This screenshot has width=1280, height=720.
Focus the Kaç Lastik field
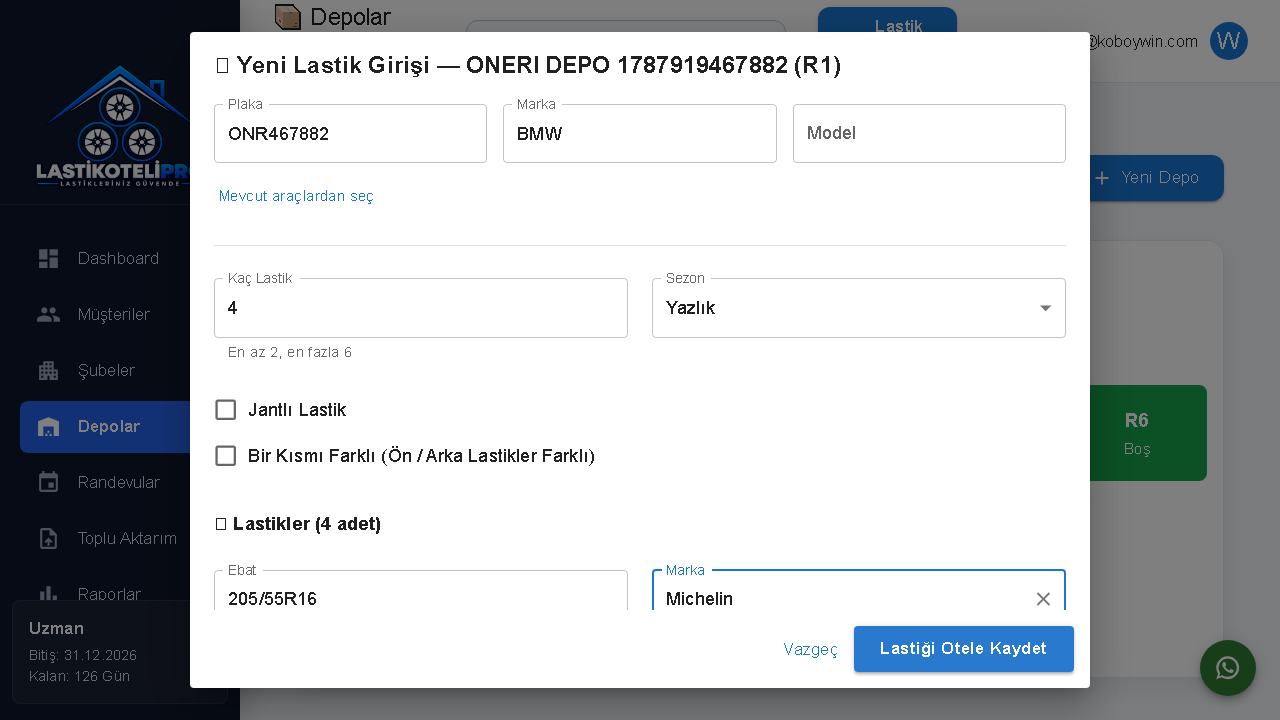[x=421, y=308]
